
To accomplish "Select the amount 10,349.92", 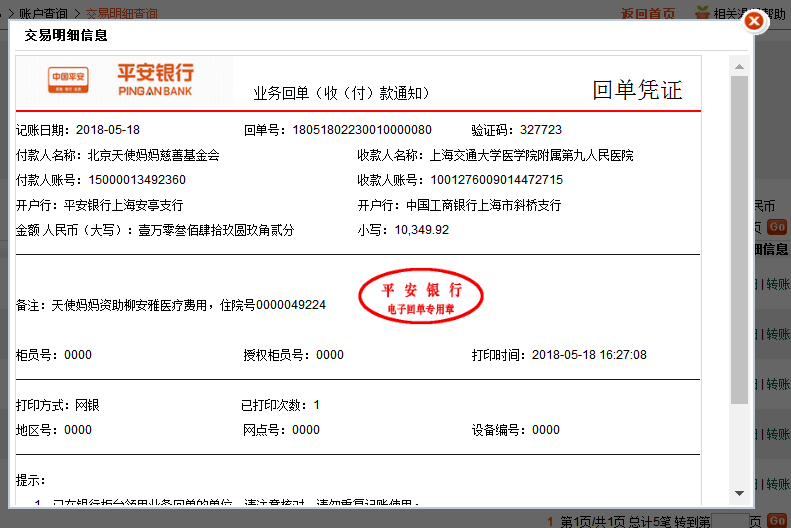I will (x=422, y=230).
